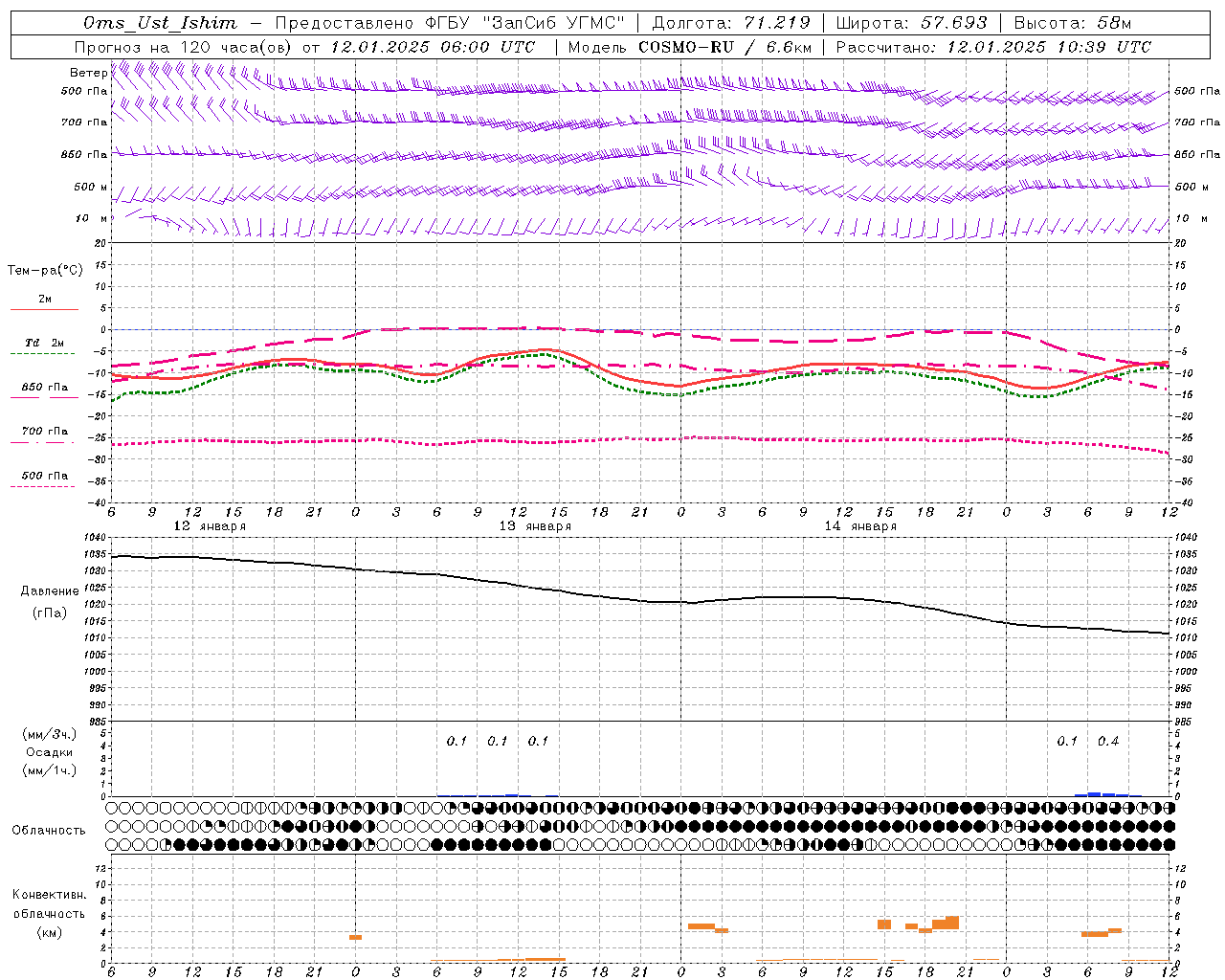Viewport: 1225px width, 980px height.
Task: Click the 500 гПа temperature legend label
Action: pyautogui.click(x=44, y=476)
